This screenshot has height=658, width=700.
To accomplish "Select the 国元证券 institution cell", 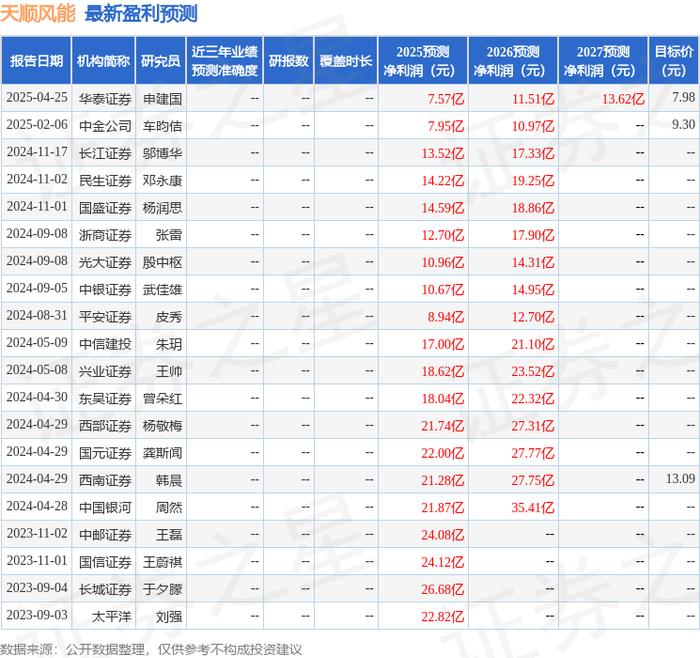I will [x=105, y=453].
